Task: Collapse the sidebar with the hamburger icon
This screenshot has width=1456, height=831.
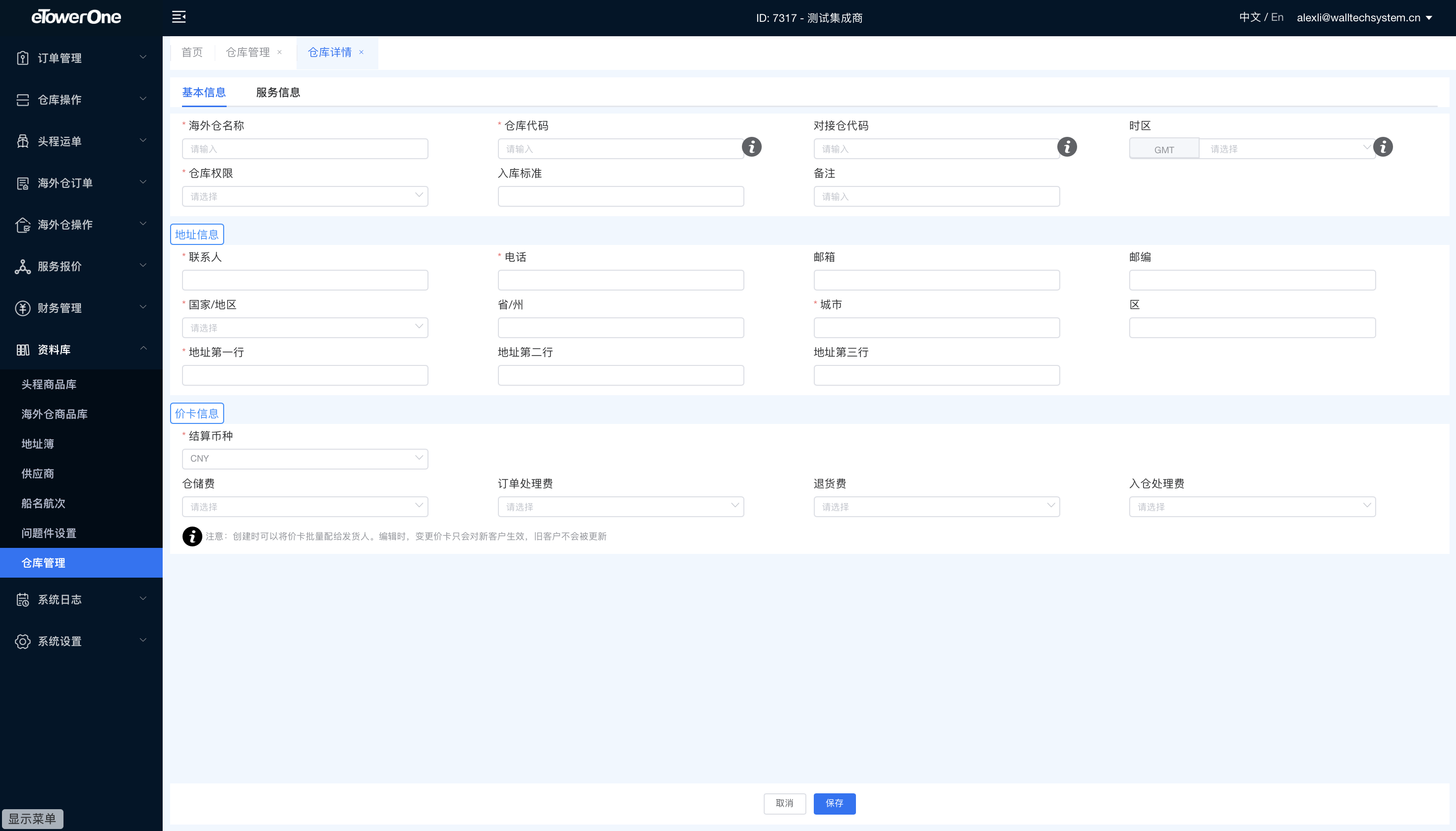Action: [179, 17]
